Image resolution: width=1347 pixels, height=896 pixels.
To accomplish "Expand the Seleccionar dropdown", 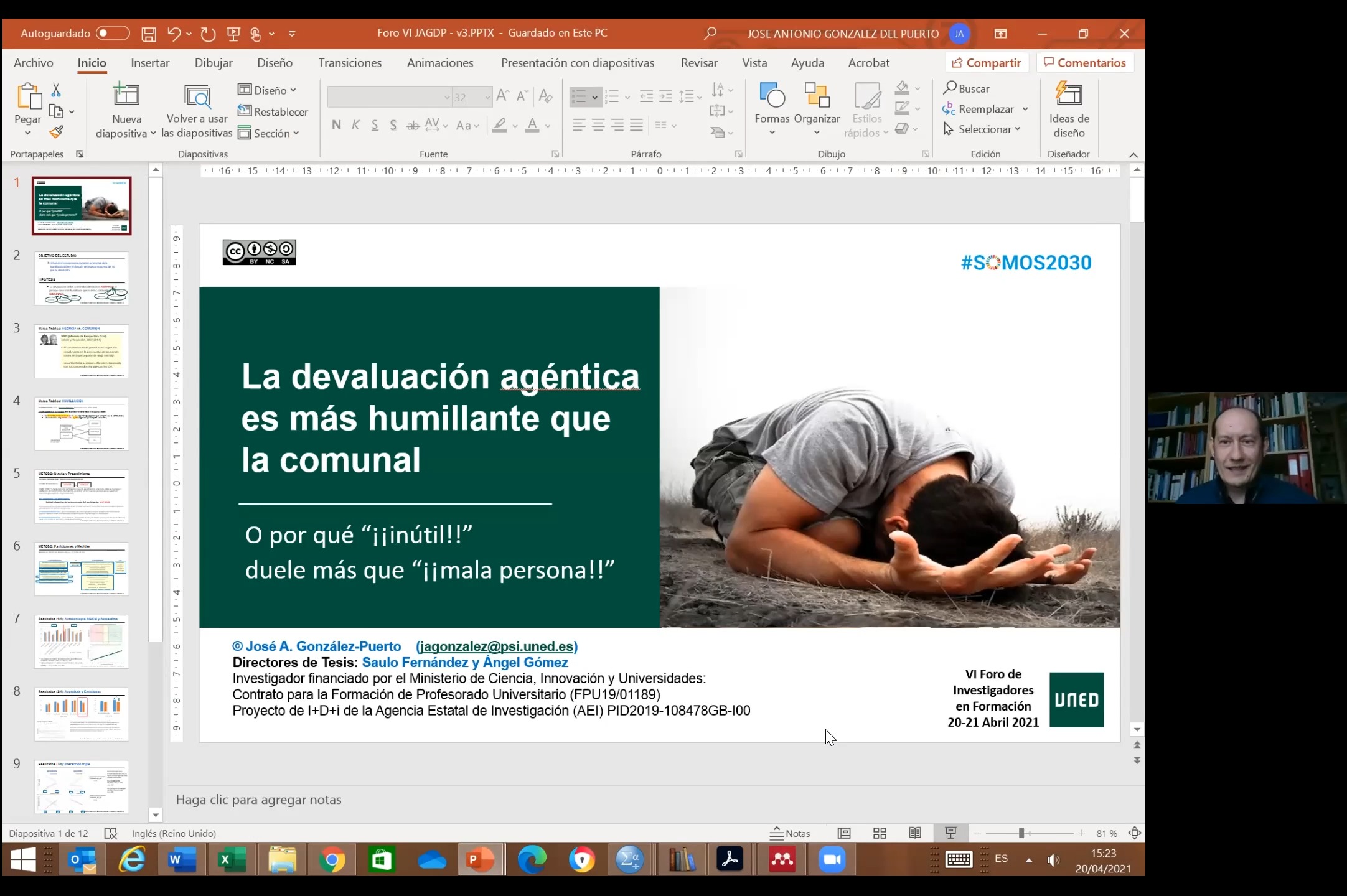I will (982, 129).
